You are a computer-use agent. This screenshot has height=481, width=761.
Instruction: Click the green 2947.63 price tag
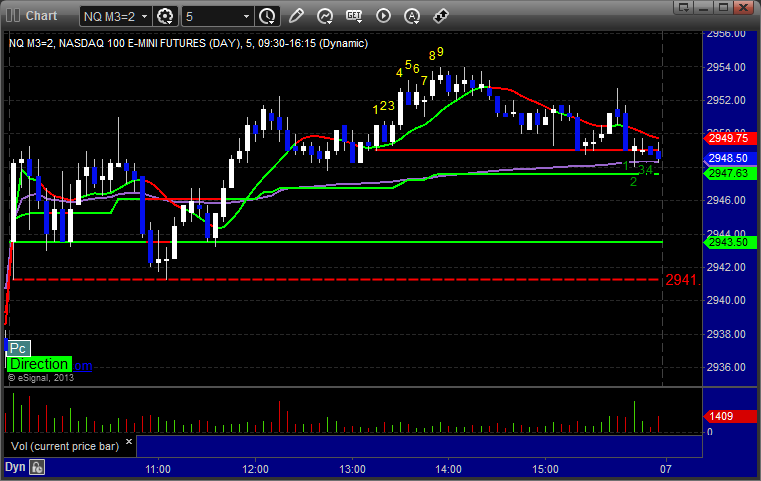(729, 173)
